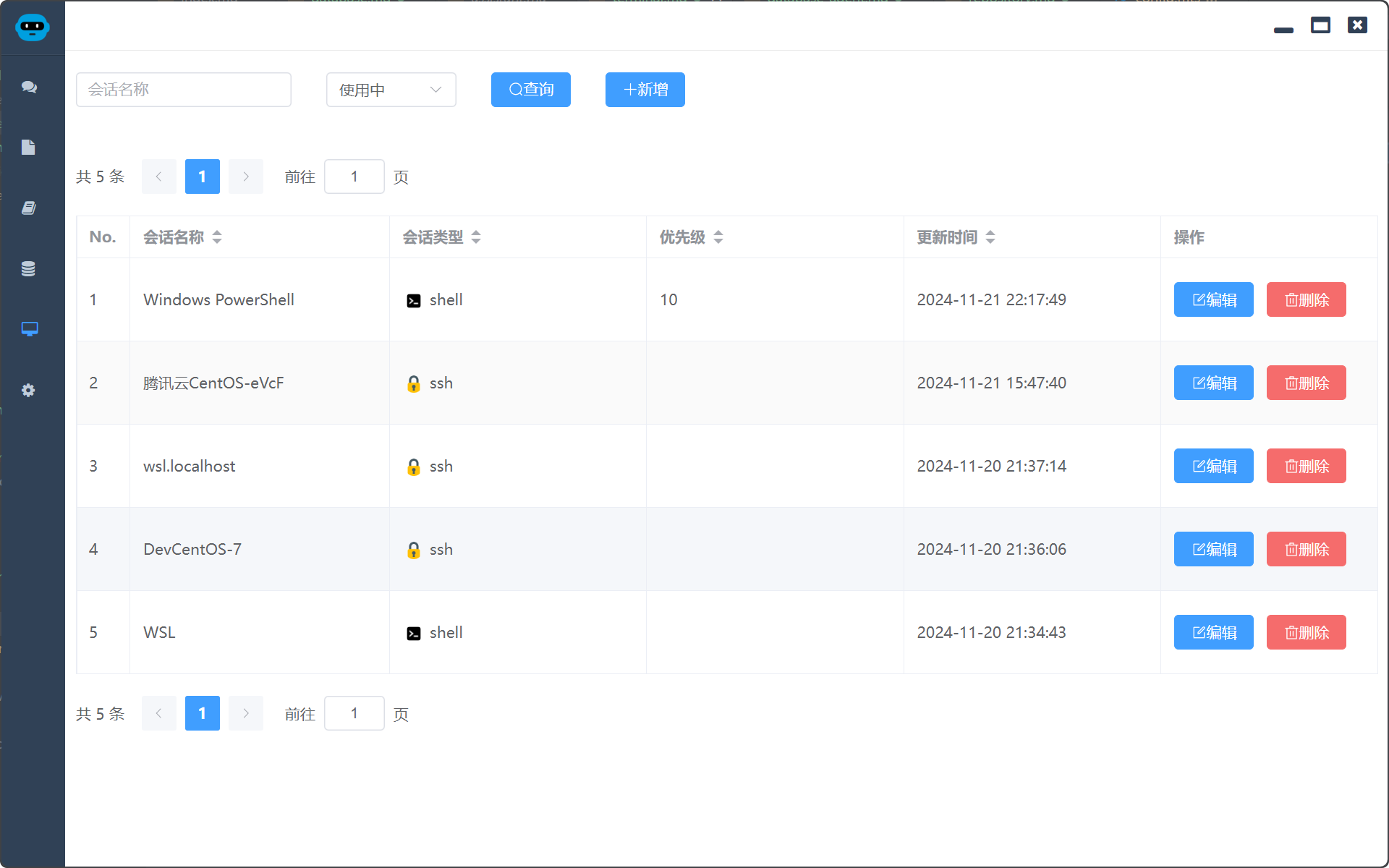Open the 使用中 status dropdown
Viewport: 1389px width, 868px height.
(391, 90)
